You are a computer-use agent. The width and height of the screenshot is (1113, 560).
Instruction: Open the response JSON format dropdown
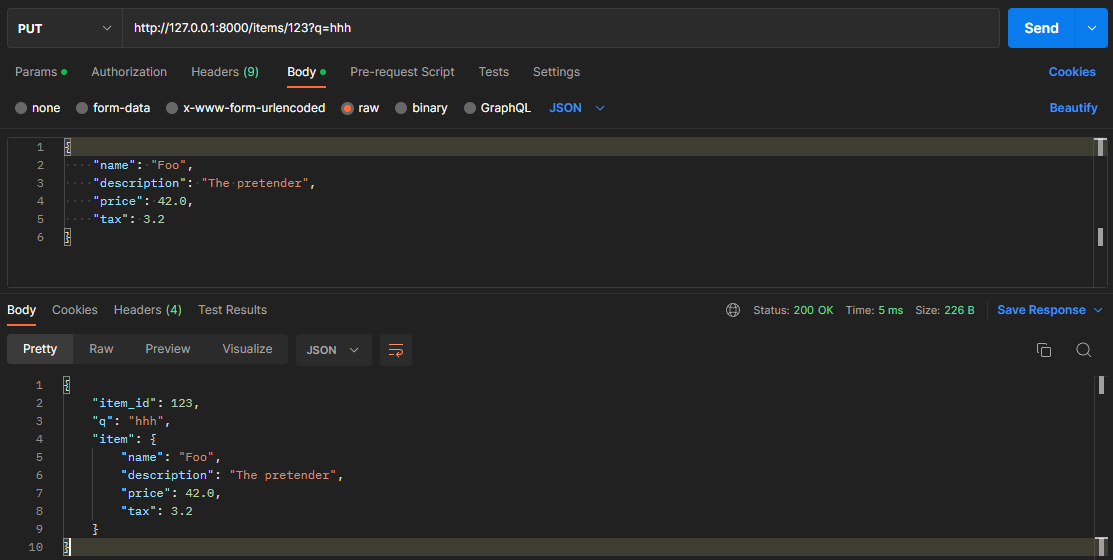pos(334,350)
